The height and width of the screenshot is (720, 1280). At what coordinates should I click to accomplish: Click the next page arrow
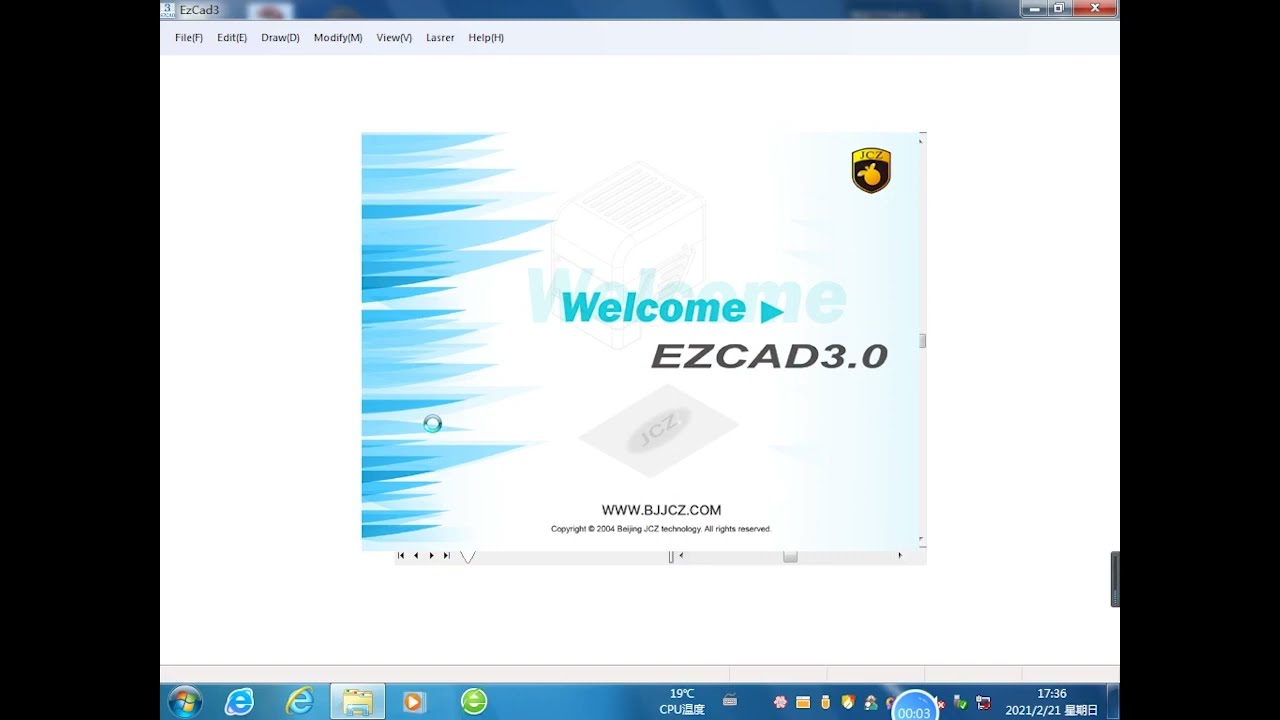point(431,556)
